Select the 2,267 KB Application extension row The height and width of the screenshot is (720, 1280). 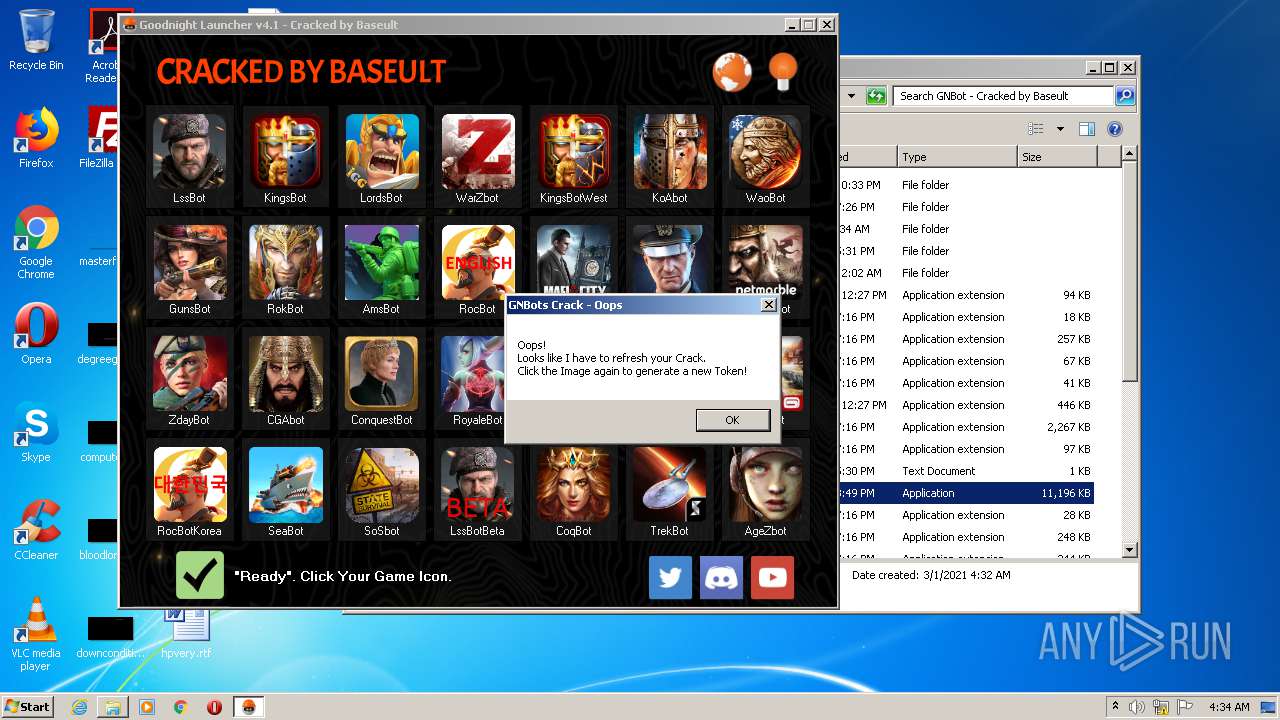point(966,427)
